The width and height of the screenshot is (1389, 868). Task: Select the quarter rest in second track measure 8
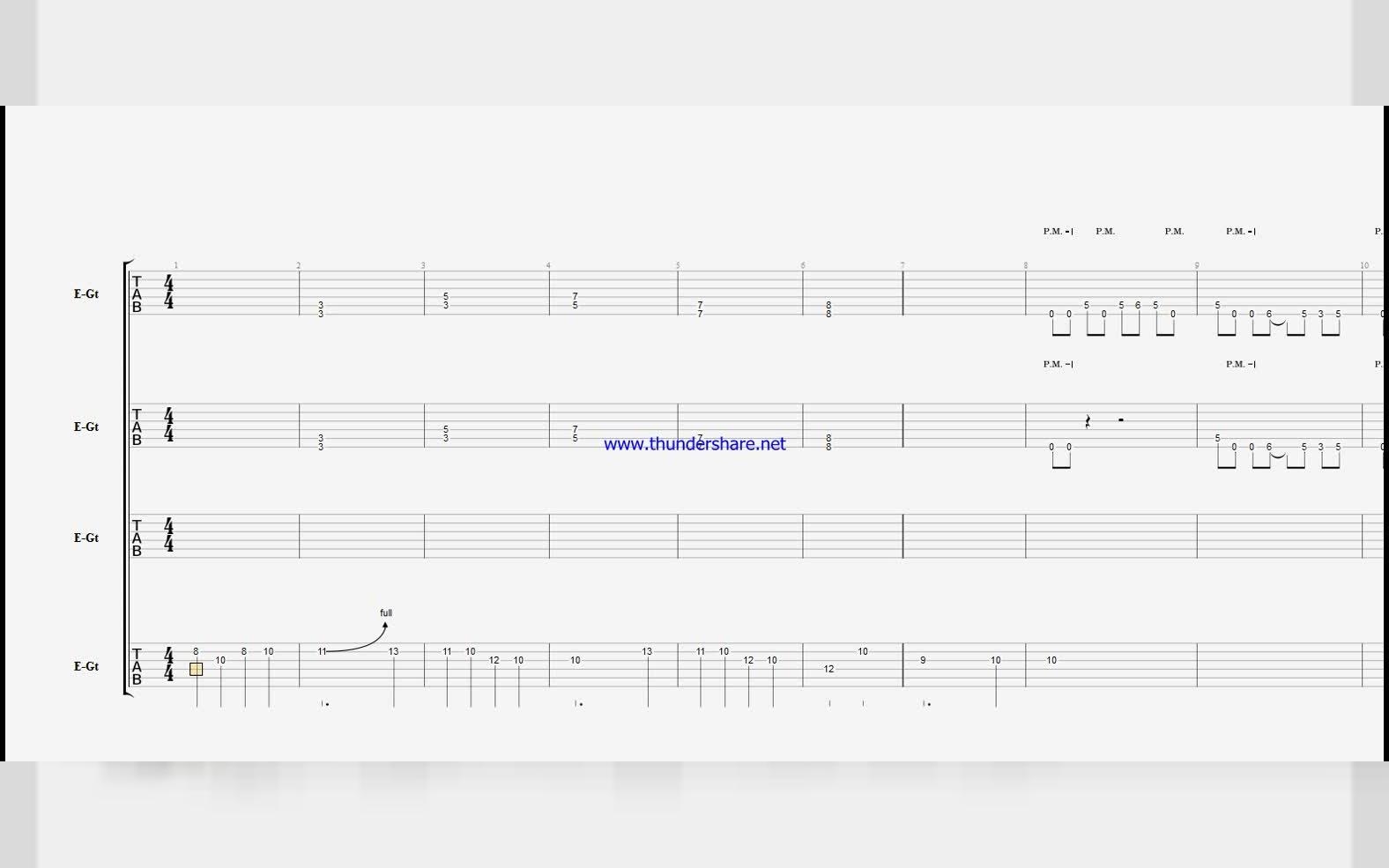[1088, 422]
